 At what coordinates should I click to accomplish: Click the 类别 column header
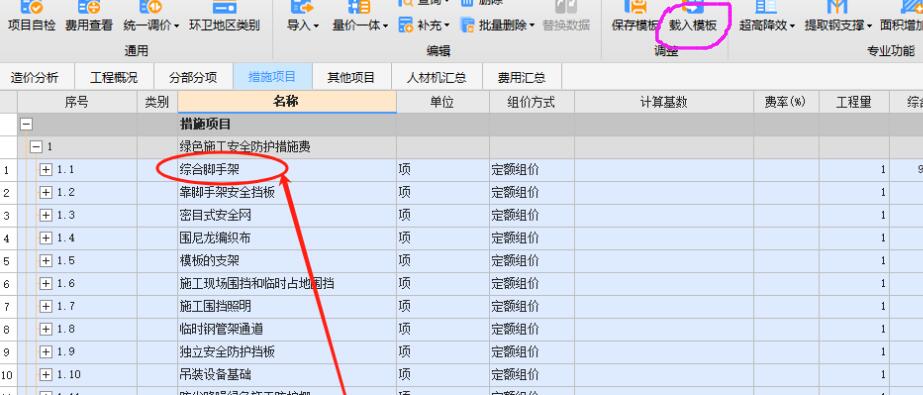click(157, 102)
